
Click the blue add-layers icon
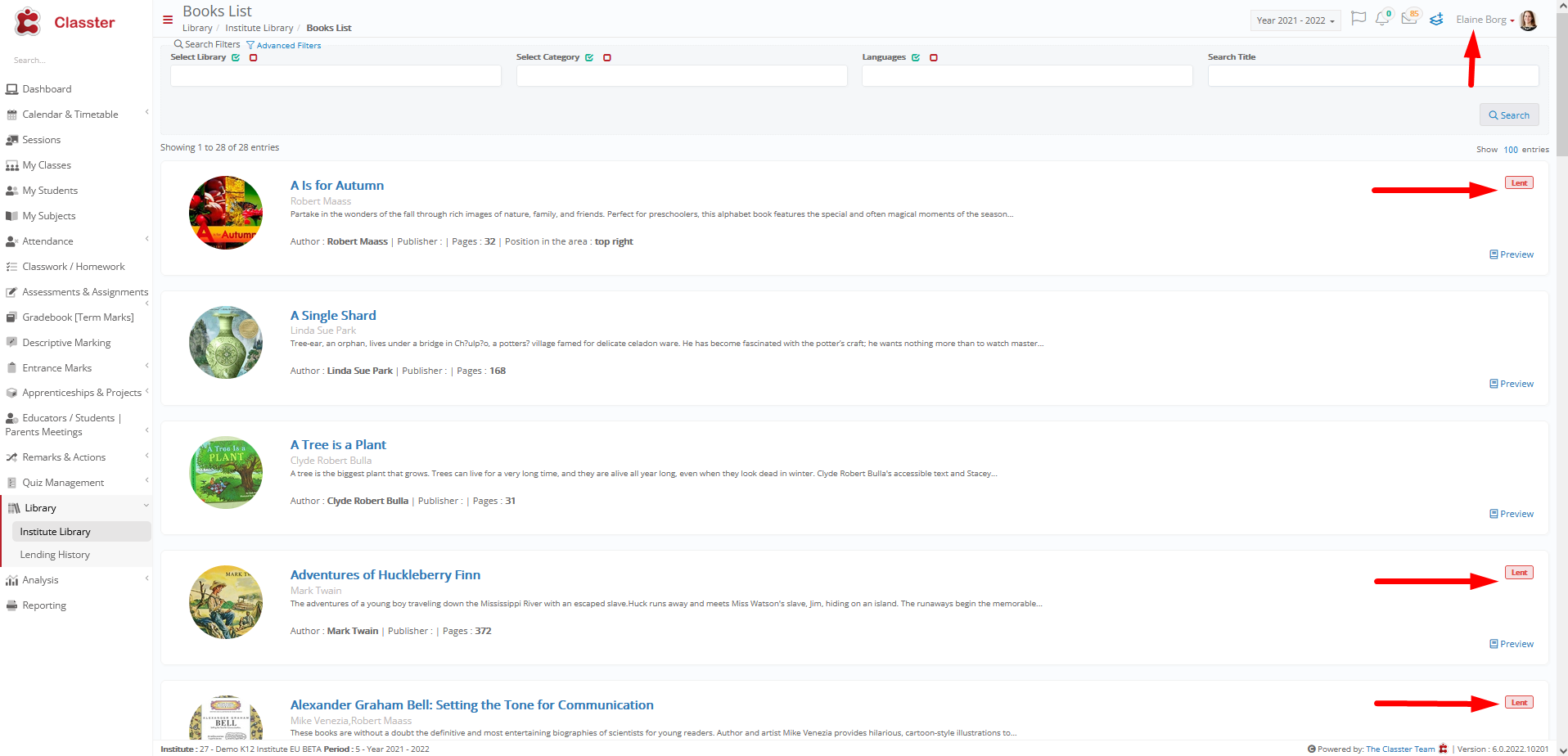pos(1436,19)
